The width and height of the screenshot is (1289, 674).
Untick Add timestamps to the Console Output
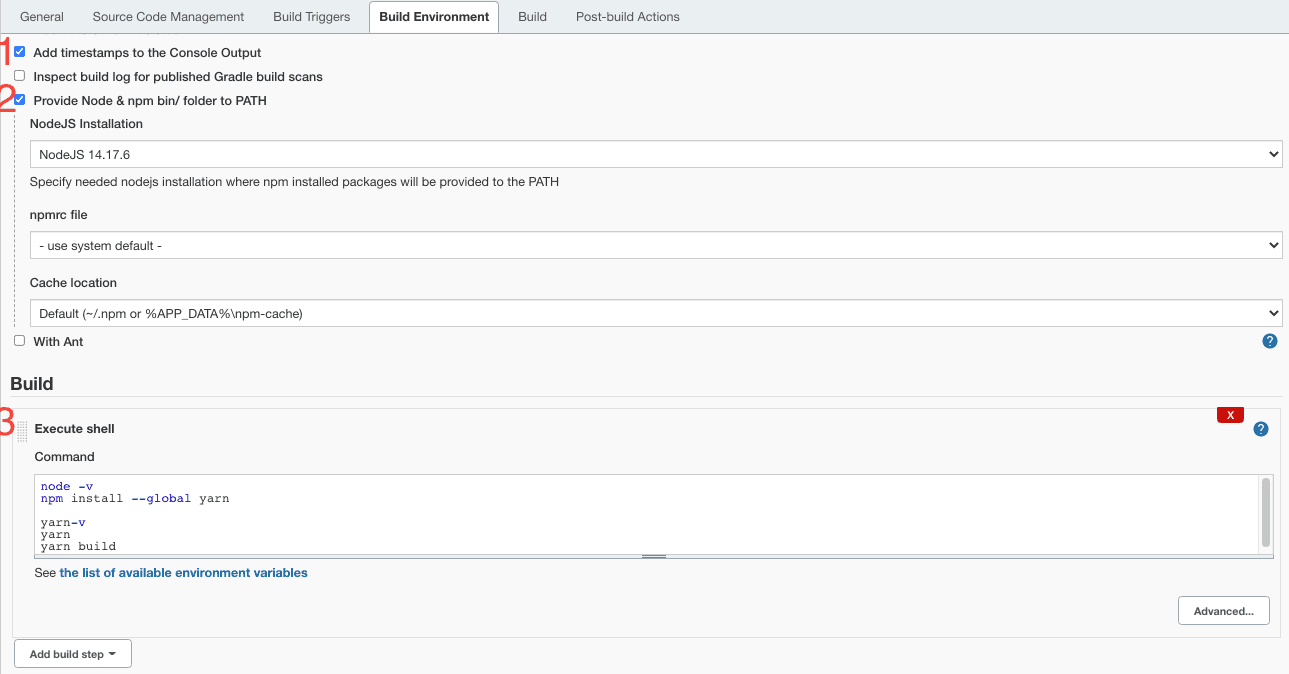click(x=20, y=51)
